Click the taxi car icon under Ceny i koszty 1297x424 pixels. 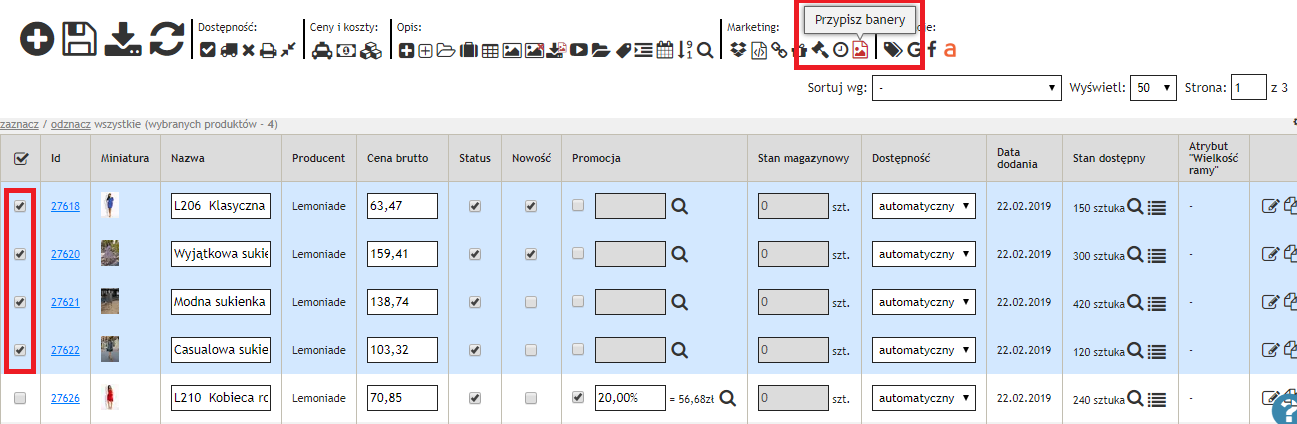pos(322,50)
